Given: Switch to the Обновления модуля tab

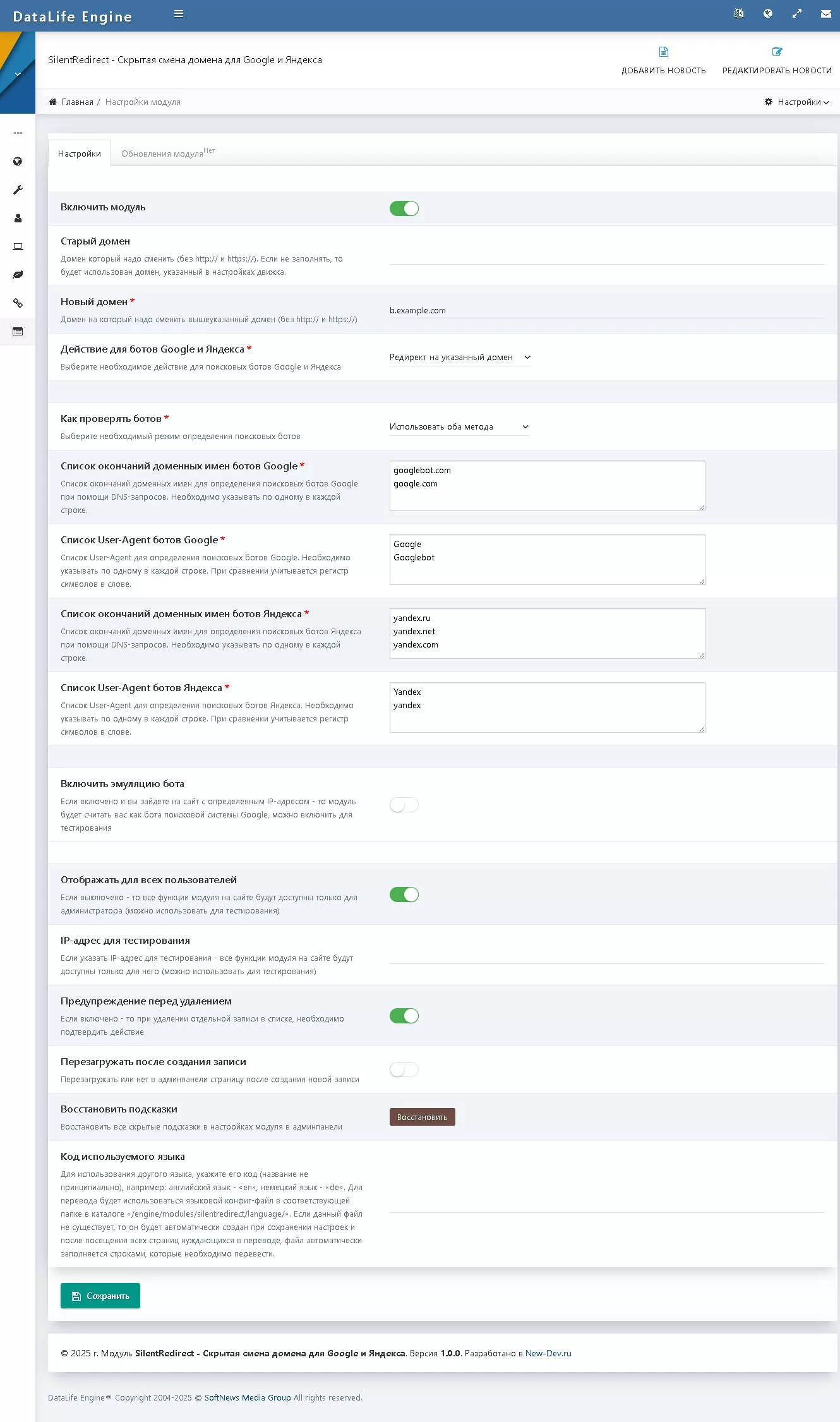Looking at the screenshot, I should pyautogui.click(x=162, y=154).
